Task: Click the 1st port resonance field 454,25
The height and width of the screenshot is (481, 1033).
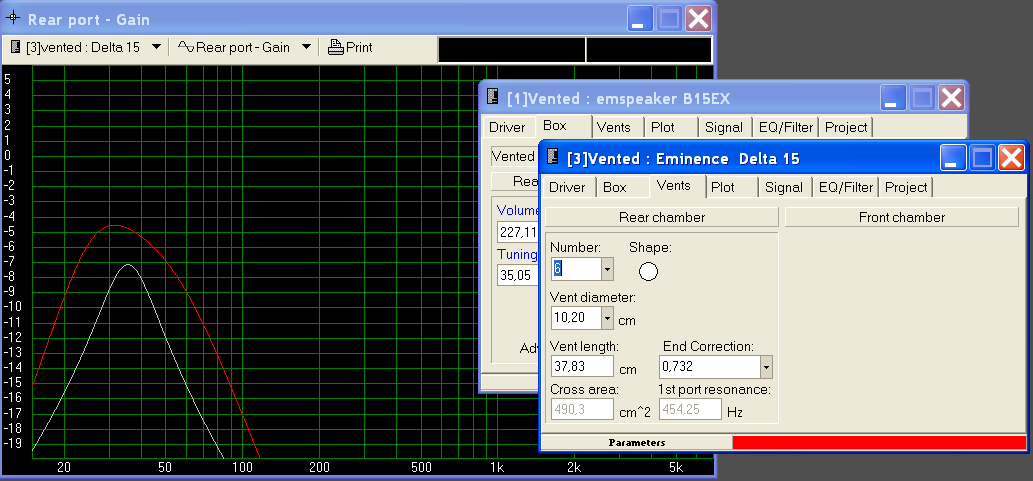Action: (x=690, y=409)
